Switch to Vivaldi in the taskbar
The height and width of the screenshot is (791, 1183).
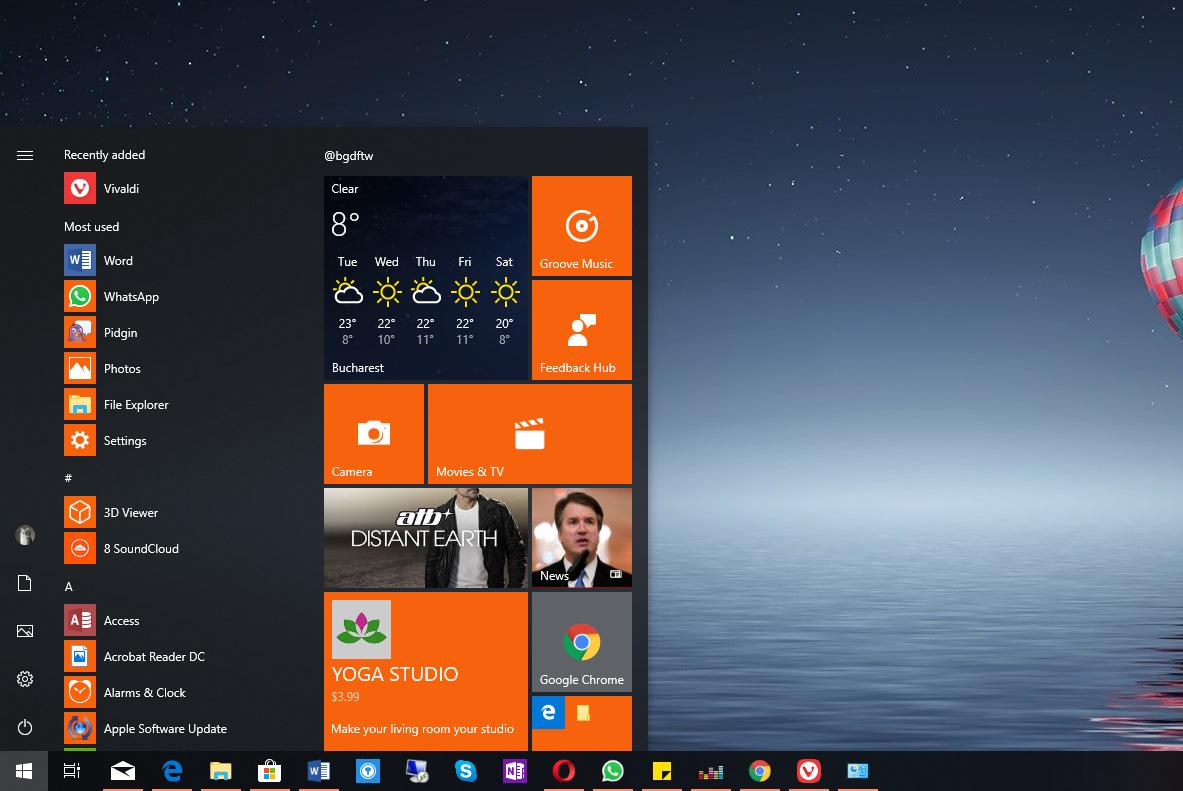click(809, 771)
